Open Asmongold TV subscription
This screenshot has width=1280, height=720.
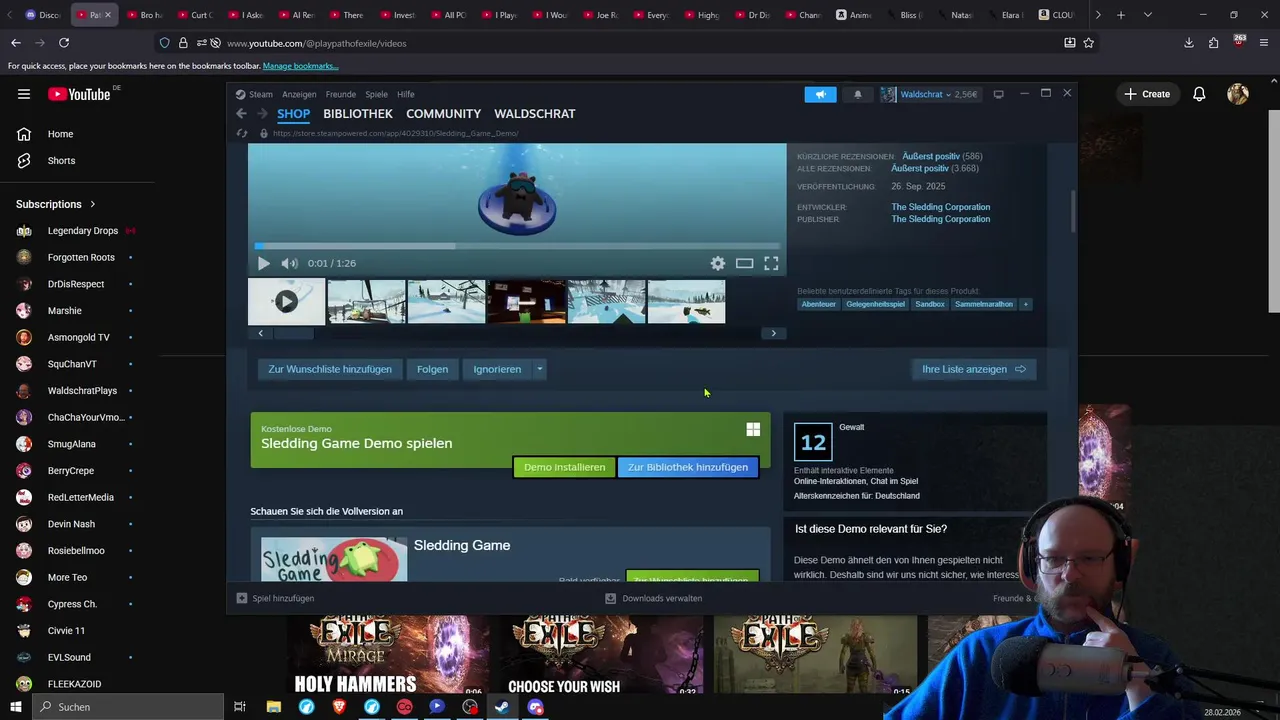coord(77,337)
